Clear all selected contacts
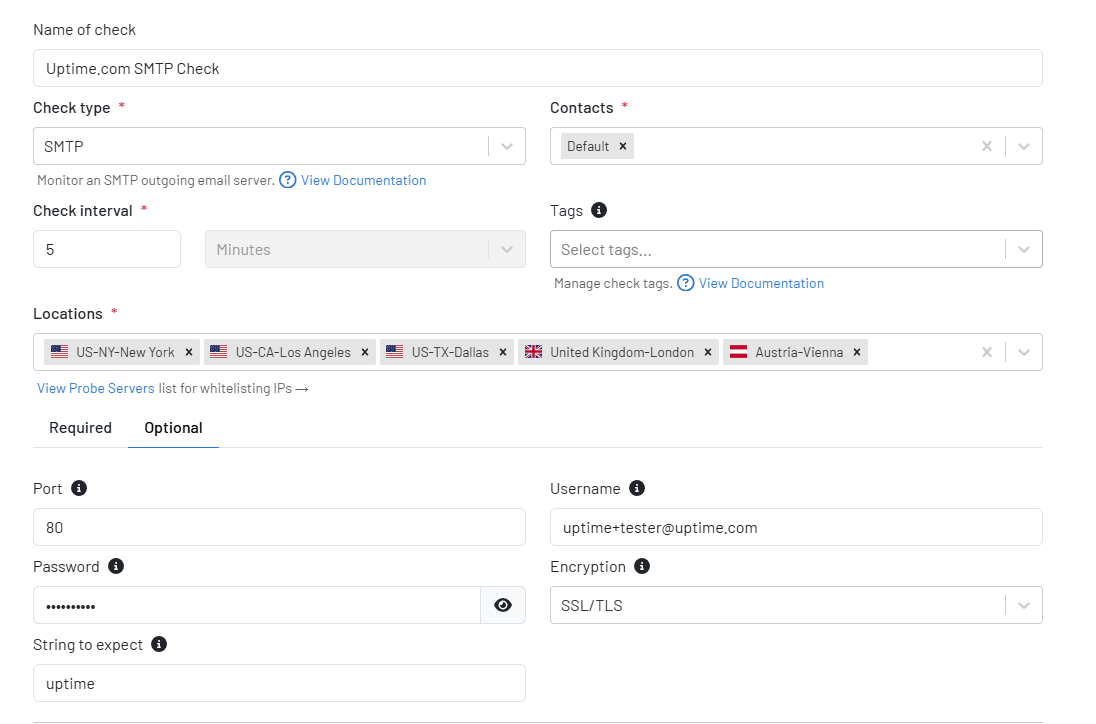Screen dimensions: 1096x724 pyautogui.click(x=986, y=146)
